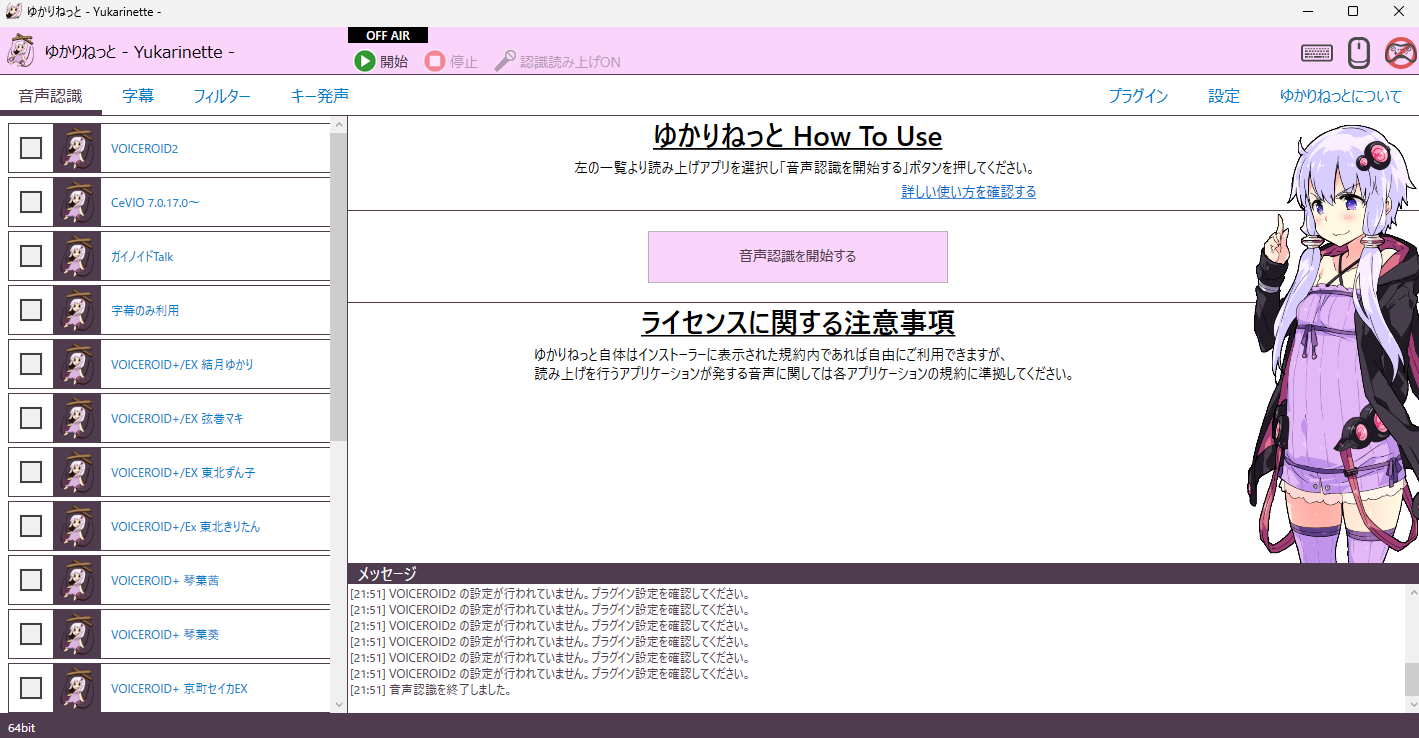The width and height of the screenshot is (1419, 738).
Task: Click the CeVIO 7.0.17.0～ label
Action: point(155,203)
